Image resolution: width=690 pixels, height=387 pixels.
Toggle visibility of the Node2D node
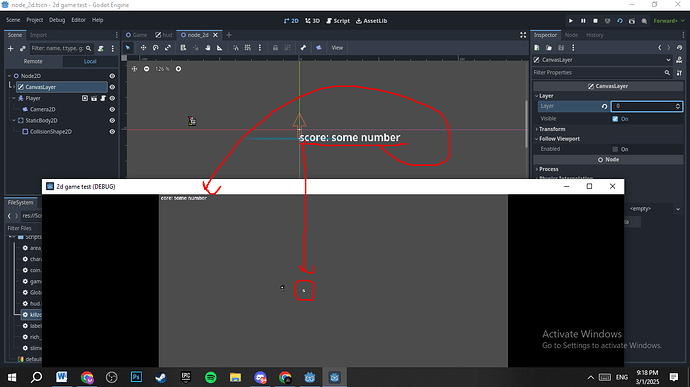pyautogui.click(x=112, y=76)
